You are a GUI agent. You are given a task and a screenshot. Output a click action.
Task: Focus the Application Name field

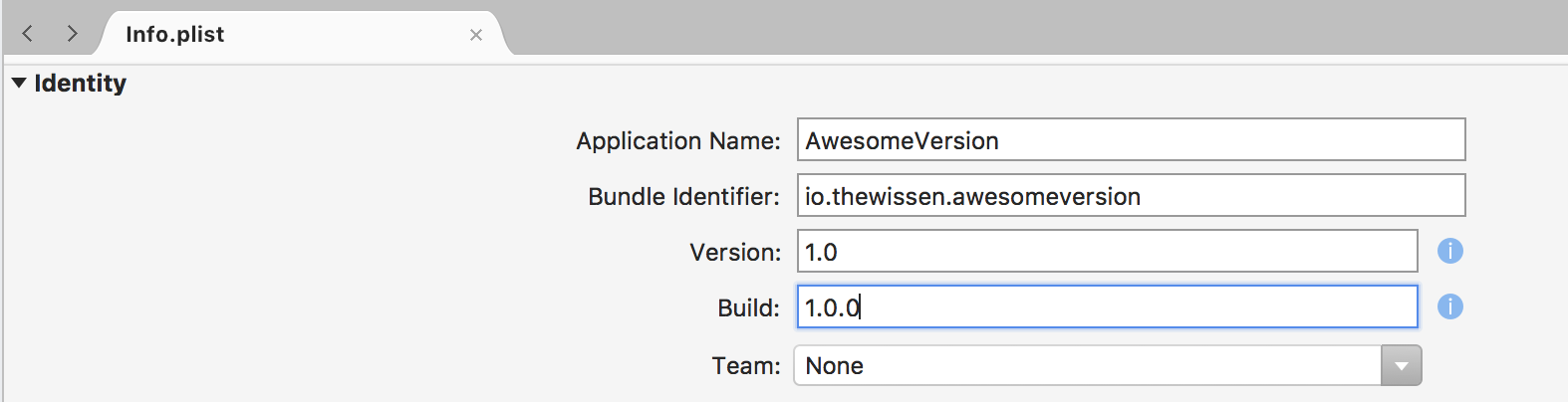pyautogui.click(x=1131, y=139)
